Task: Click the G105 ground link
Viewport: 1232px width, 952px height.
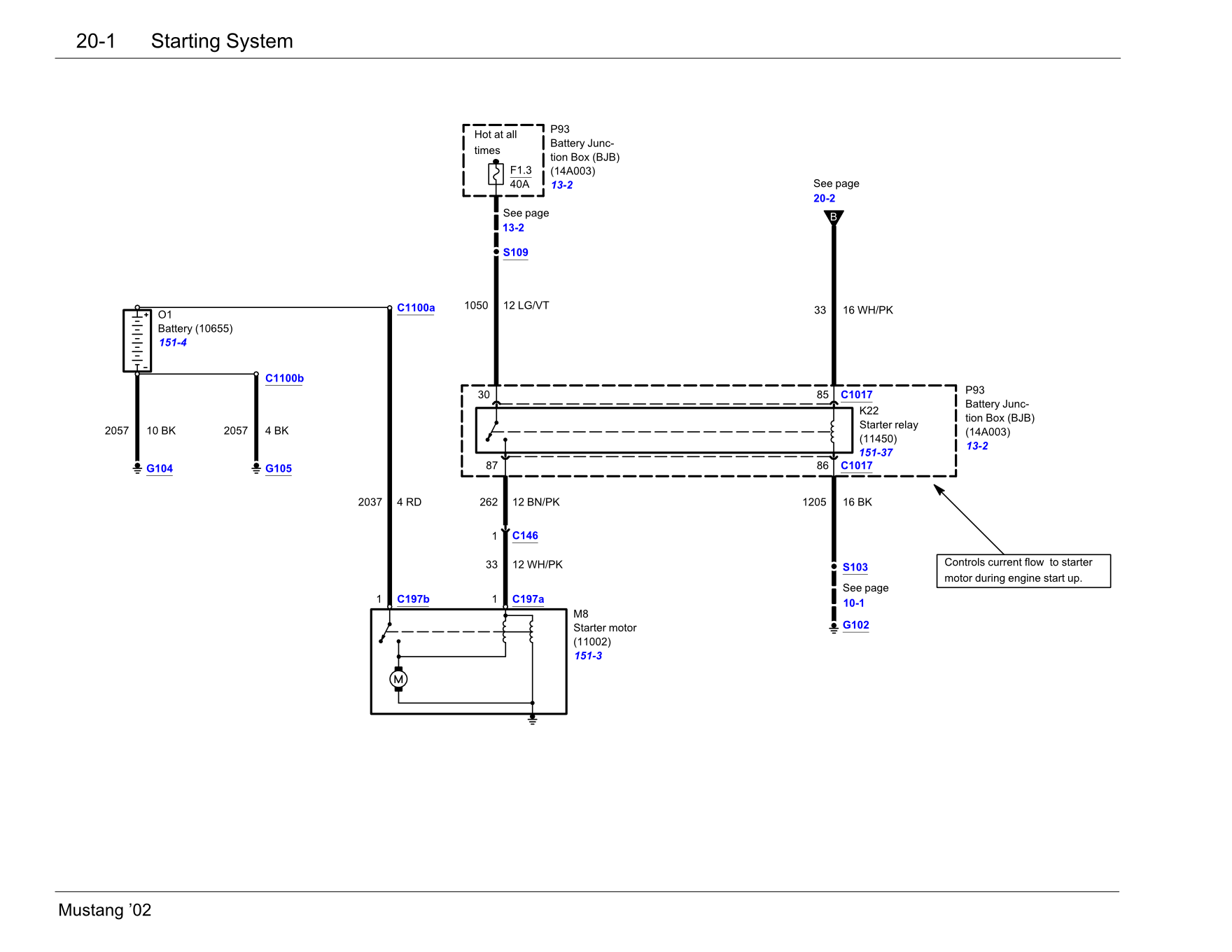Action: pos(279,469)
